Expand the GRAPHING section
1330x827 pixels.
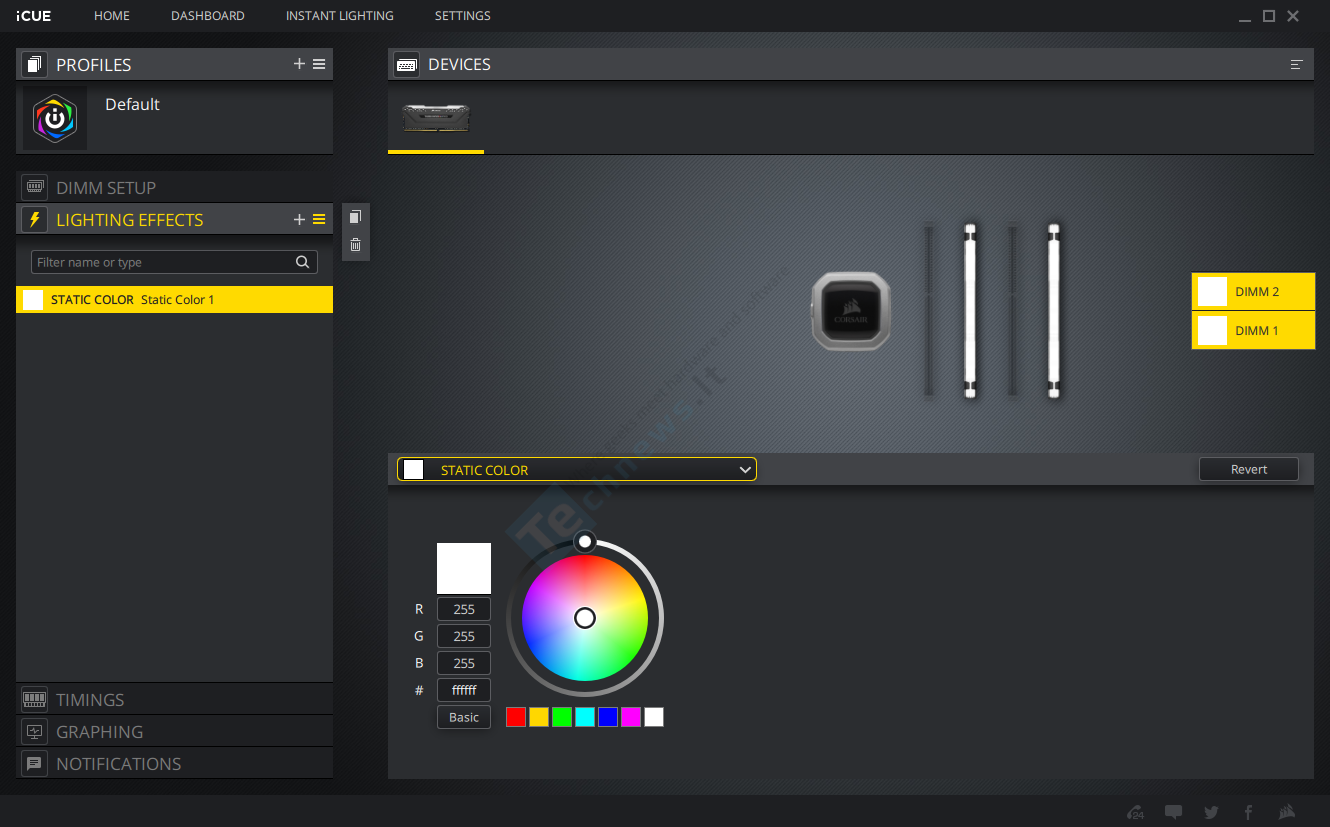175,731
